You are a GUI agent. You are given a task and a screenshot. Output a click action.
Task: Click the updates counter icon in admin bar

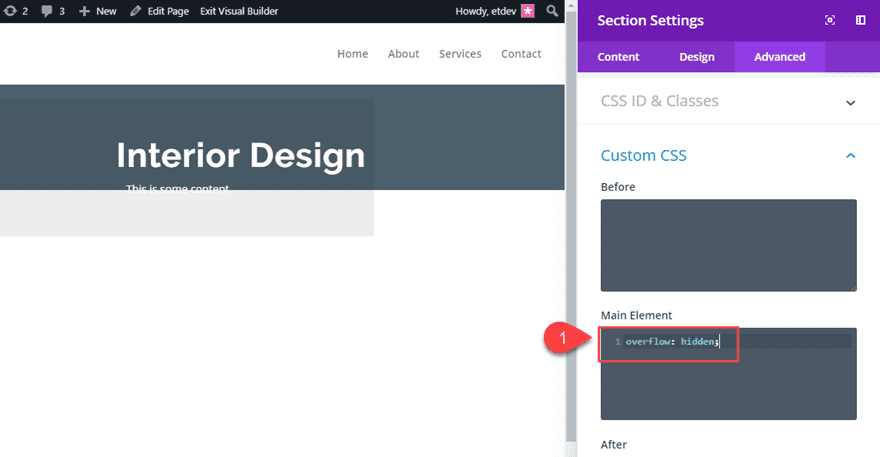click(x=9, y=11)
